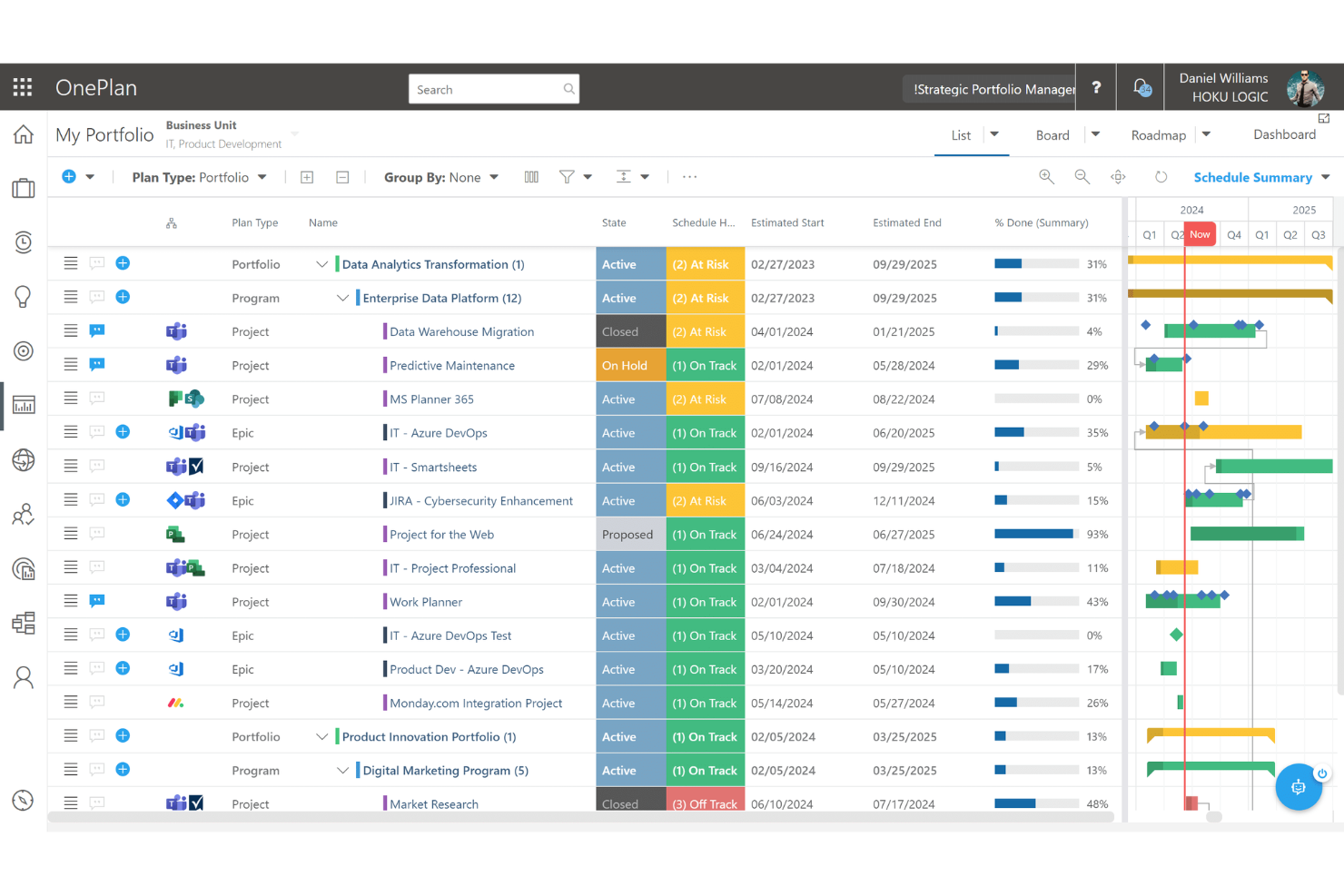Open the chart reports sidebar icon

[24, 405]
